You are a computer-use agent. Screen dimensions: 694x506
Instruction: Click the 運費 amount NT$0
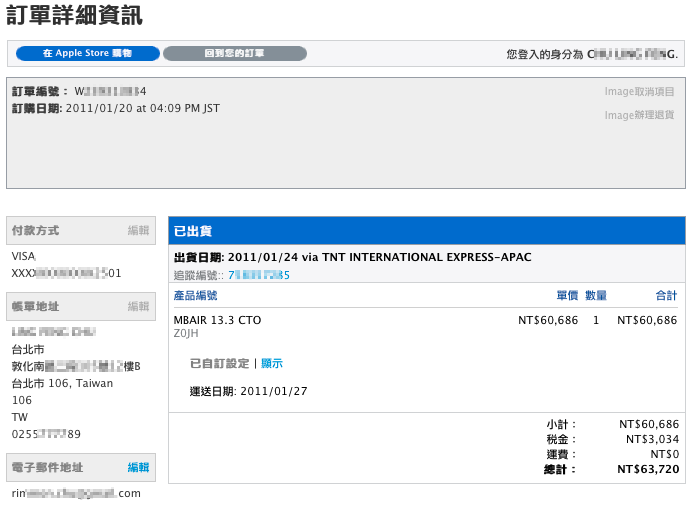coord(665,454)
